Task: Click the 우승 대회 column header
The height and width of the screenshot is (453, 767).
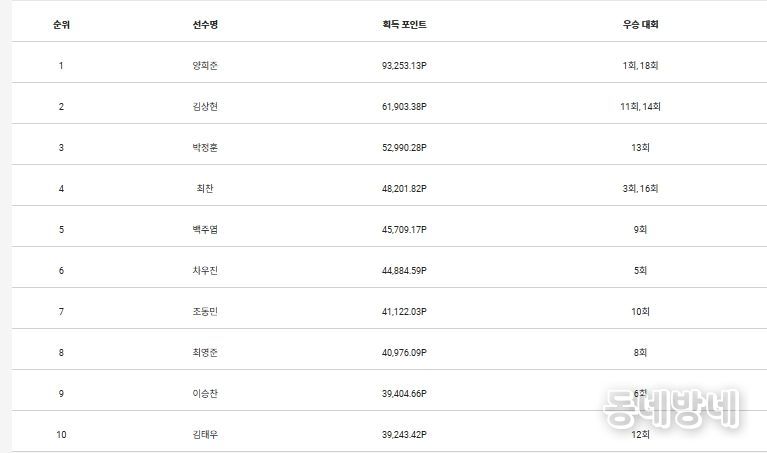Action: coord(640,25)
